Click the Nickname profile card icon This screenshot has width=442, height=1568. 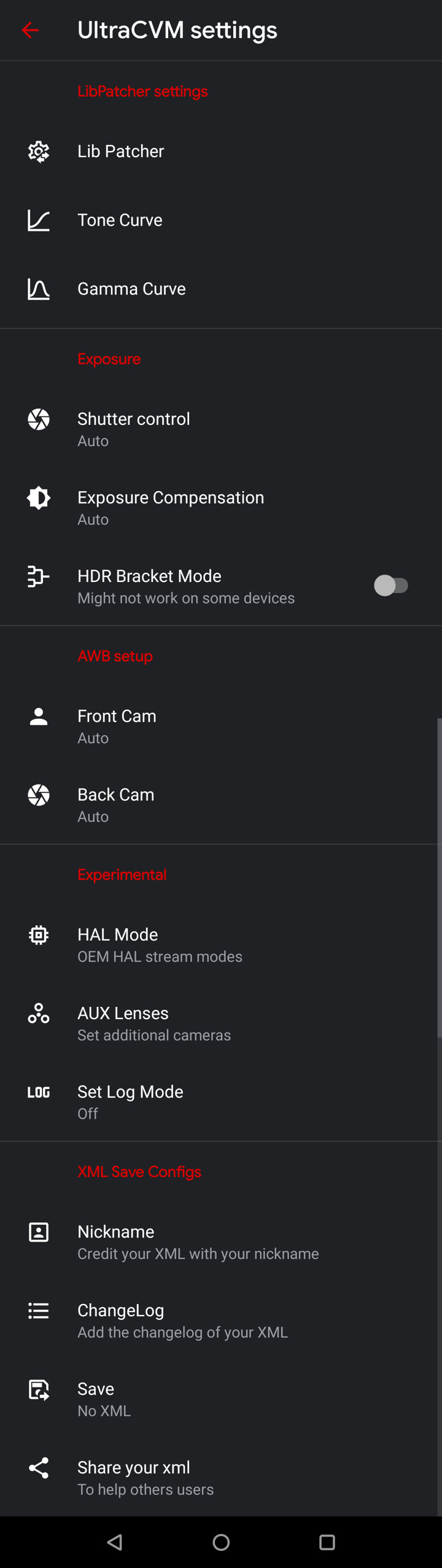(38, 1232)
